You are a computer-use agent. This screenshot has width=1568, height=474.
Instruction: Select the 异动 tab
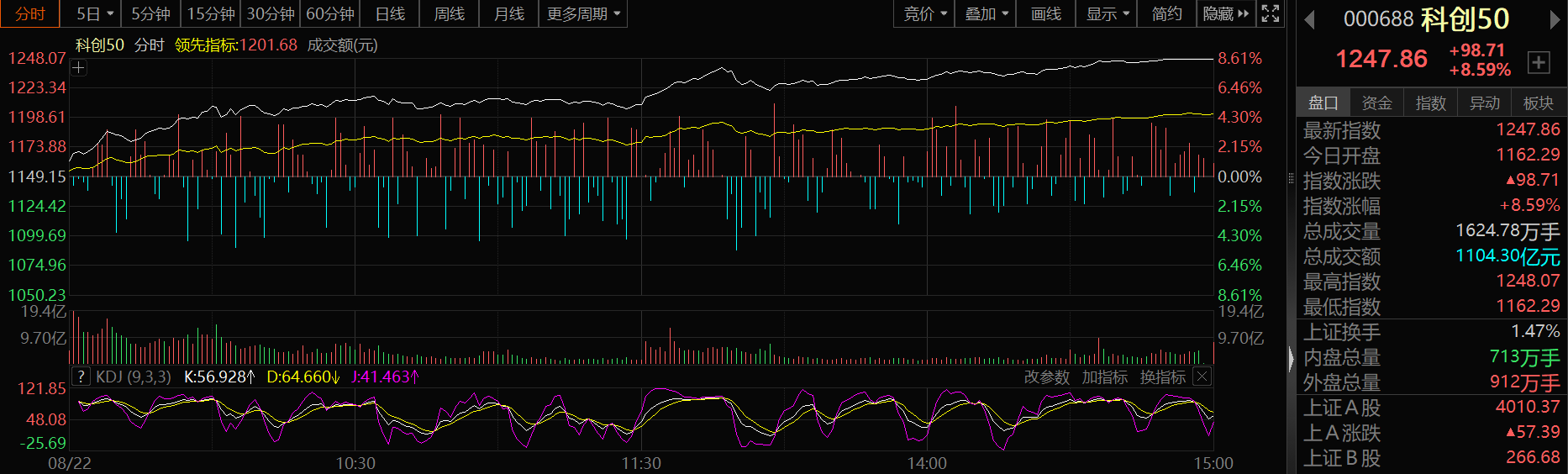pos(1485,103)
